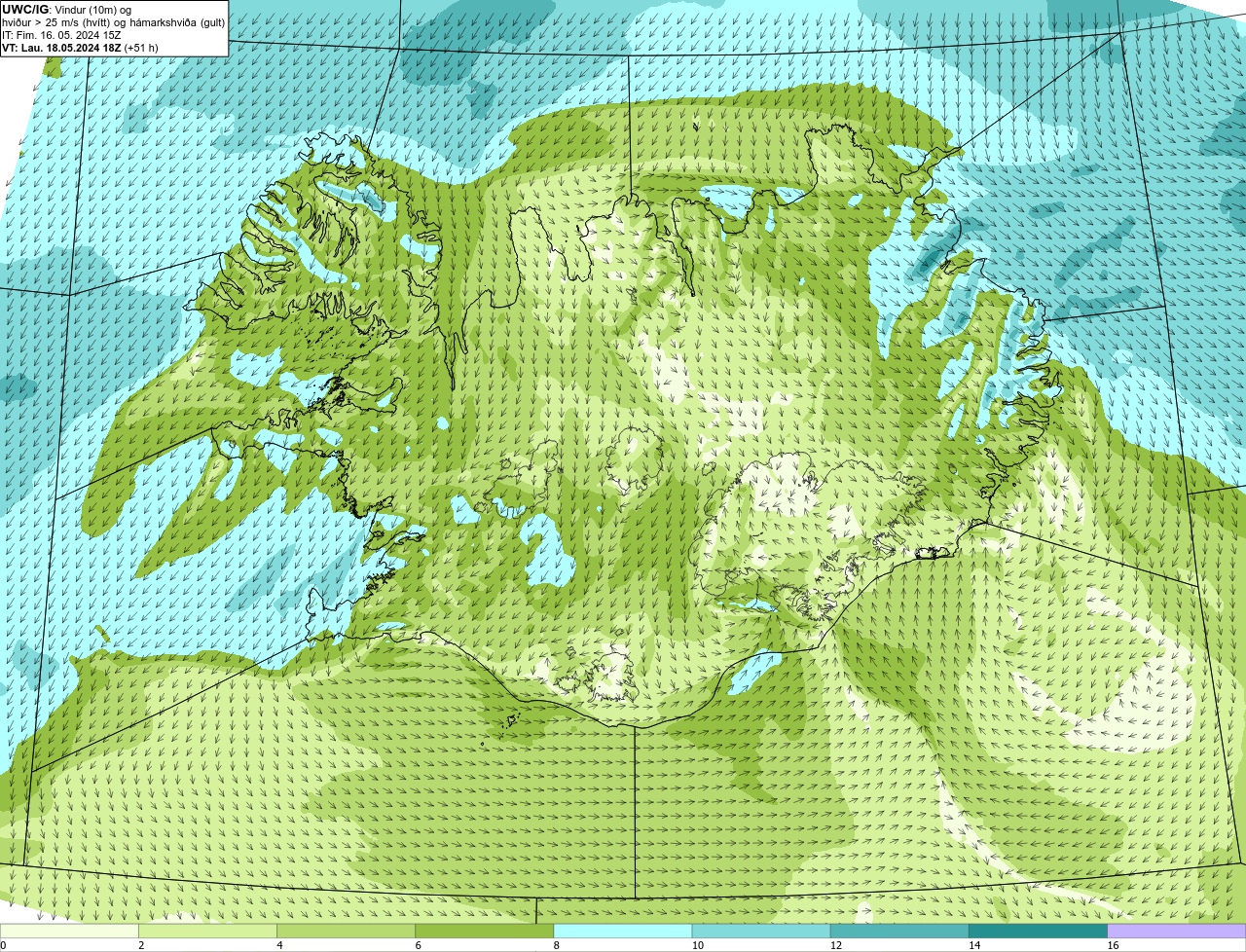Image resolution: width=1246 pixels, height=952 pixels.
Task: Click the scale label "2"
Action: click(141, 945)
